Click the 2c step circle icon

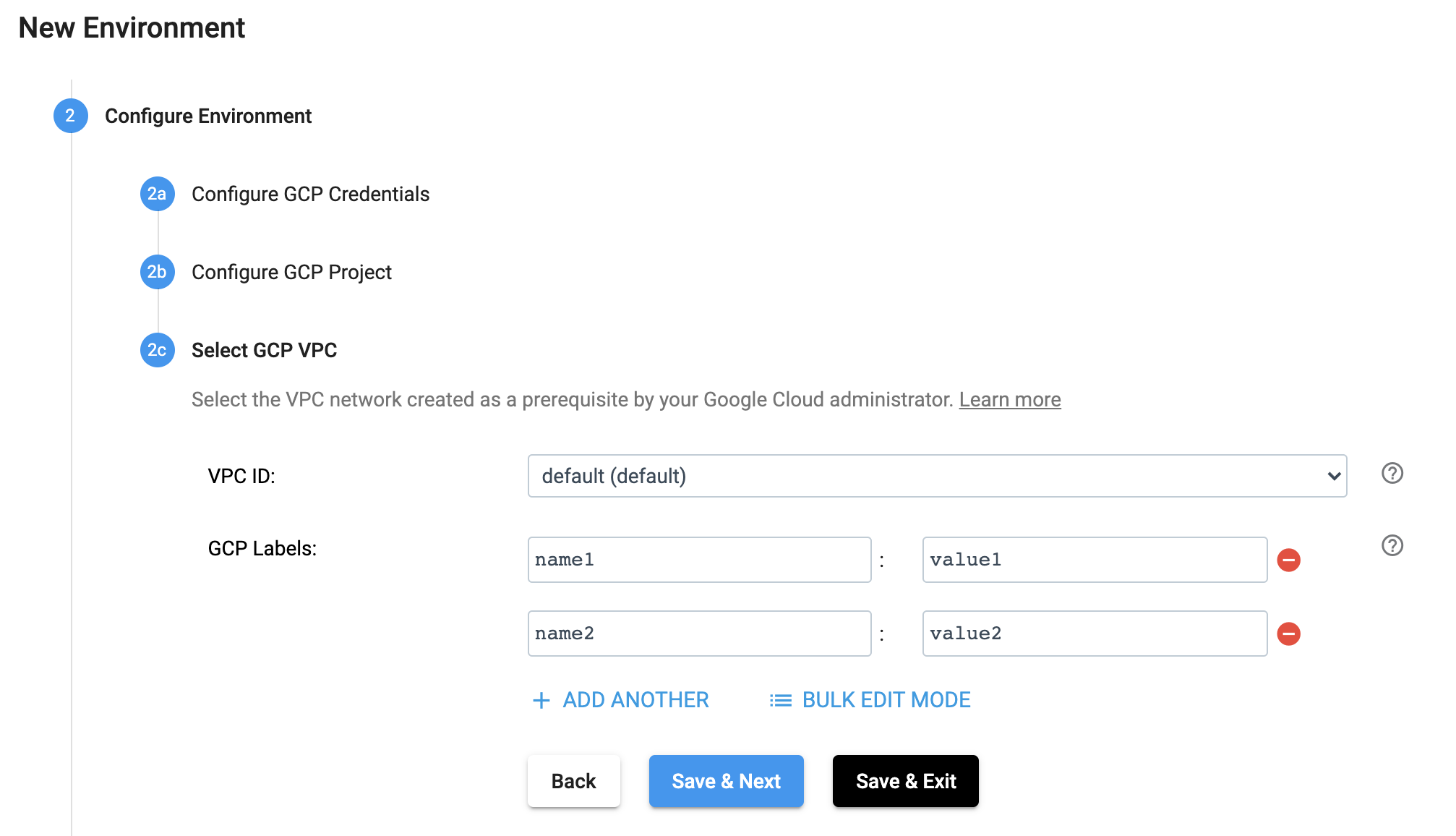[x=157, y=350]
